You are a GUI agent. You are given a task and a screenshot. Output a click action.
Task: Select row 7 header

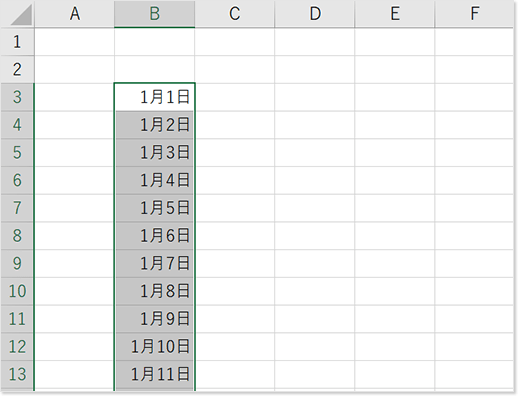(x=17, y=208)
